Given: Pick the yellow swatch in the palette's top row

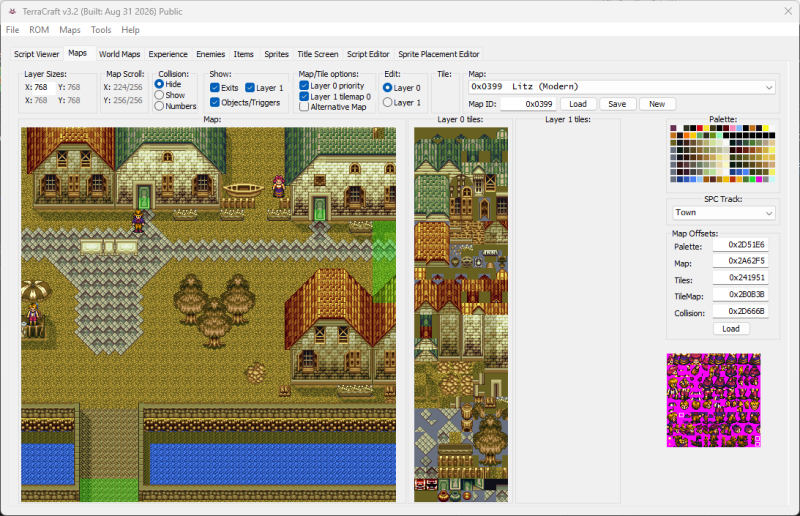Looking at the screenshot, I should click(765, 128).
